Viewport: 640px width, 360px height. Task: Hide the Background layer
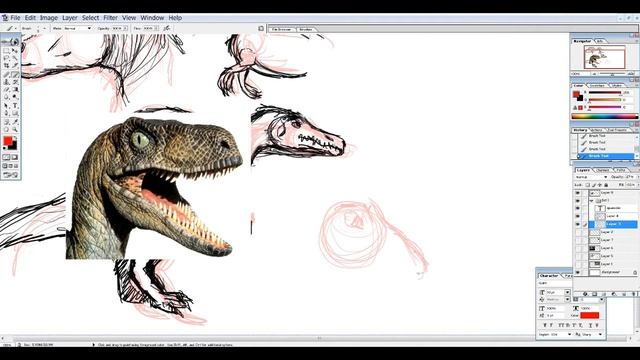click(578, 272)
